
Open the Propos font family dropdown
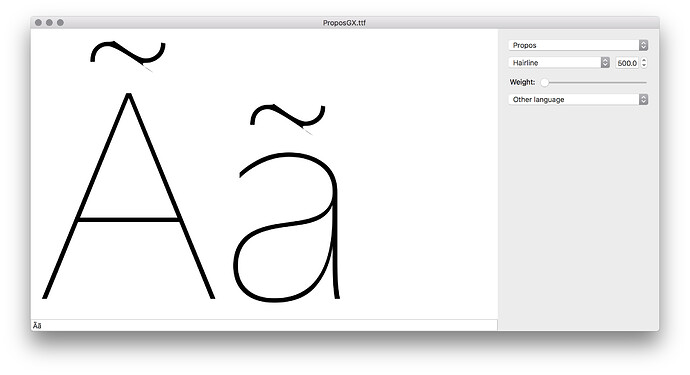578,45
